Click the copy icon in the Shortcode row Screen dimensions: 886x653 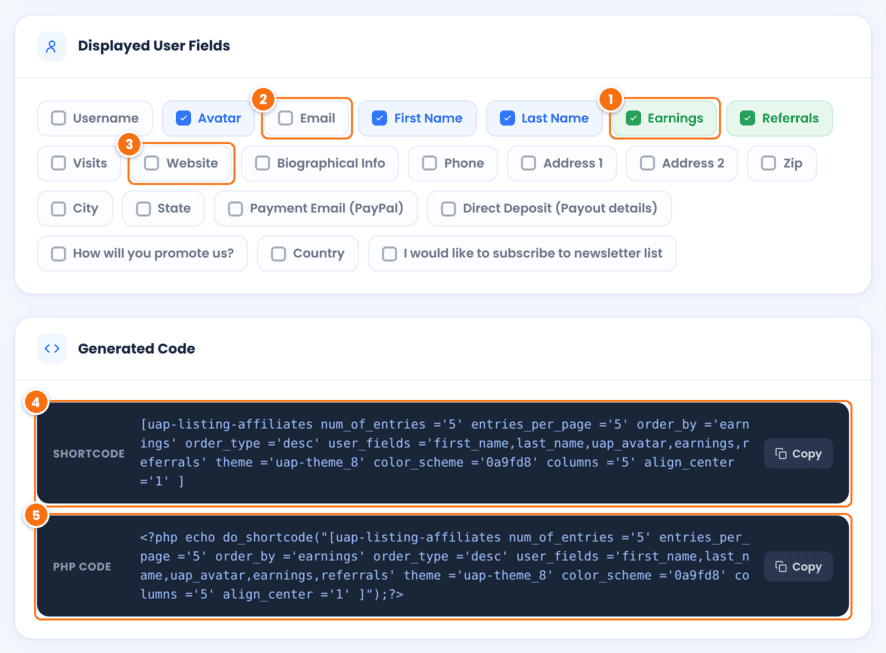click(781, 454)
